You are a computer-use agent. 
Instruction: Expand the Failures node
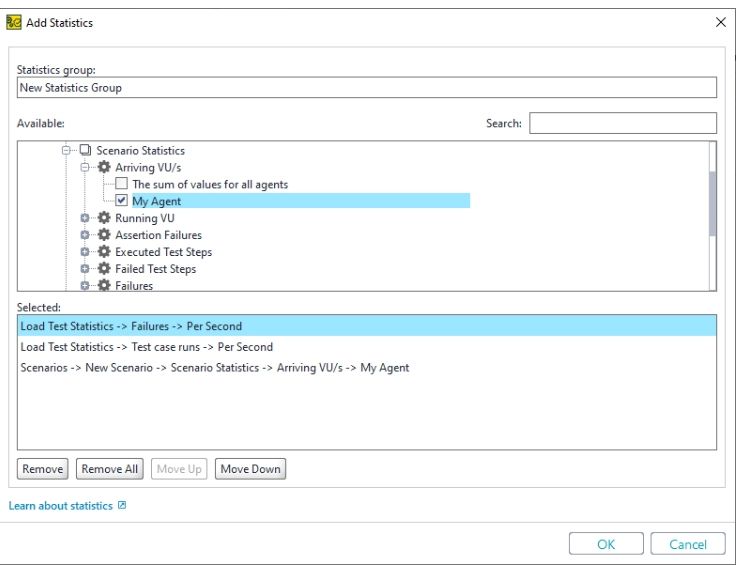85,285
